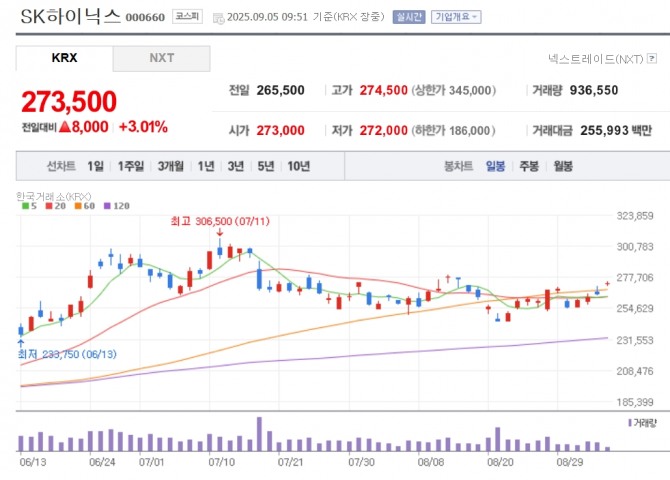This screenshot has width=670, height=480.
Task: Click the 한국거래소(KRX) chart caption
Action: pyautogui.click(x=54, y=196)
